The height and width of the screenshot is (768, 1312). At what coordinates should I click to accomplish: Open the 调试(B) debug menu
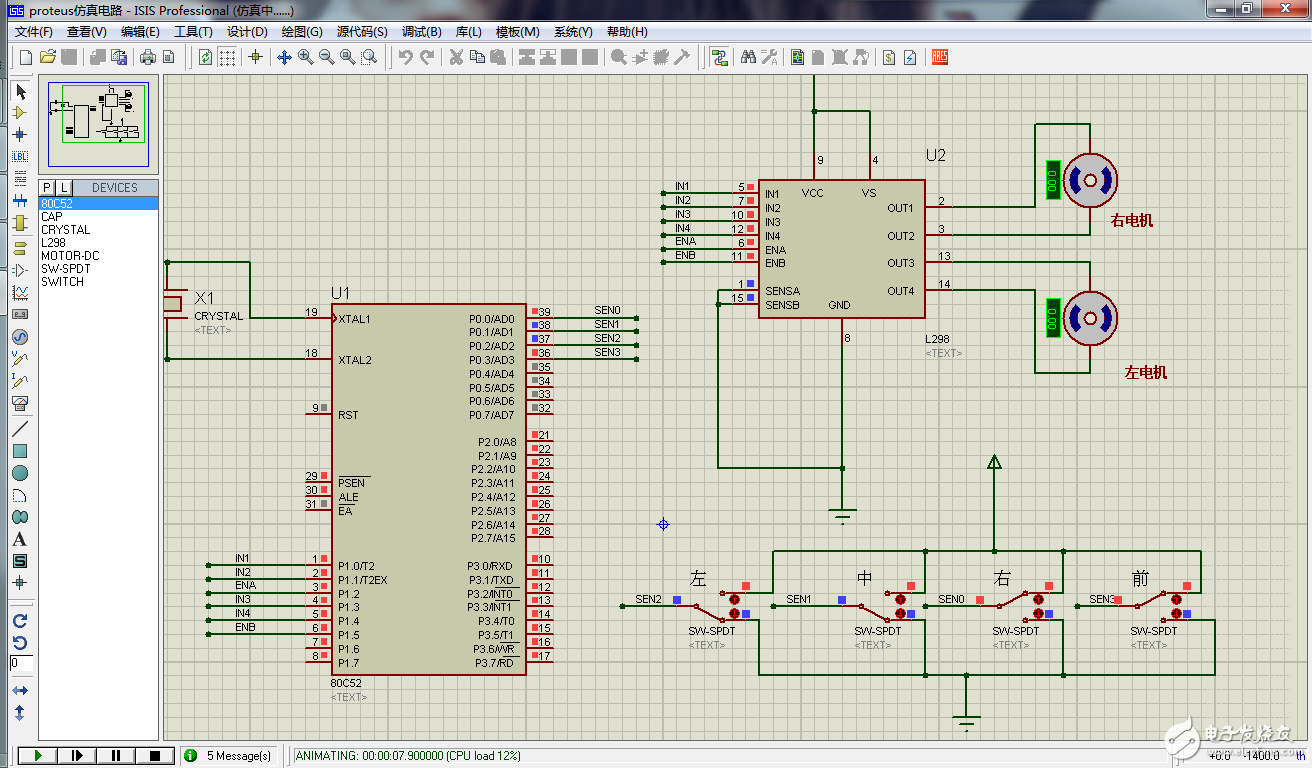421,32
